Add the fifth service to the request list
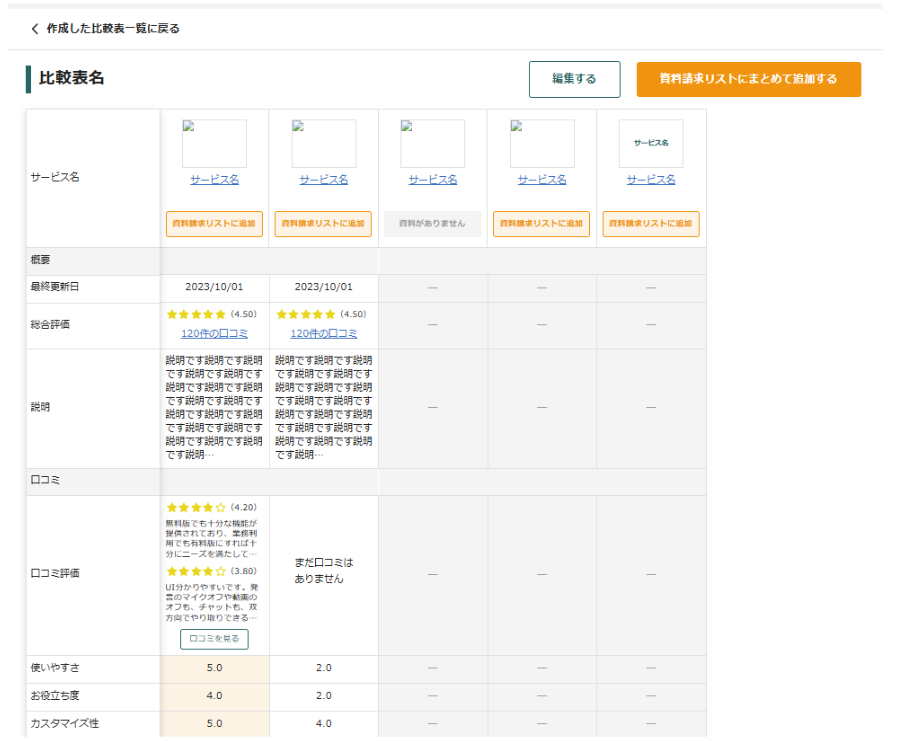Screen dimensions: 923x741 (651, 224)
